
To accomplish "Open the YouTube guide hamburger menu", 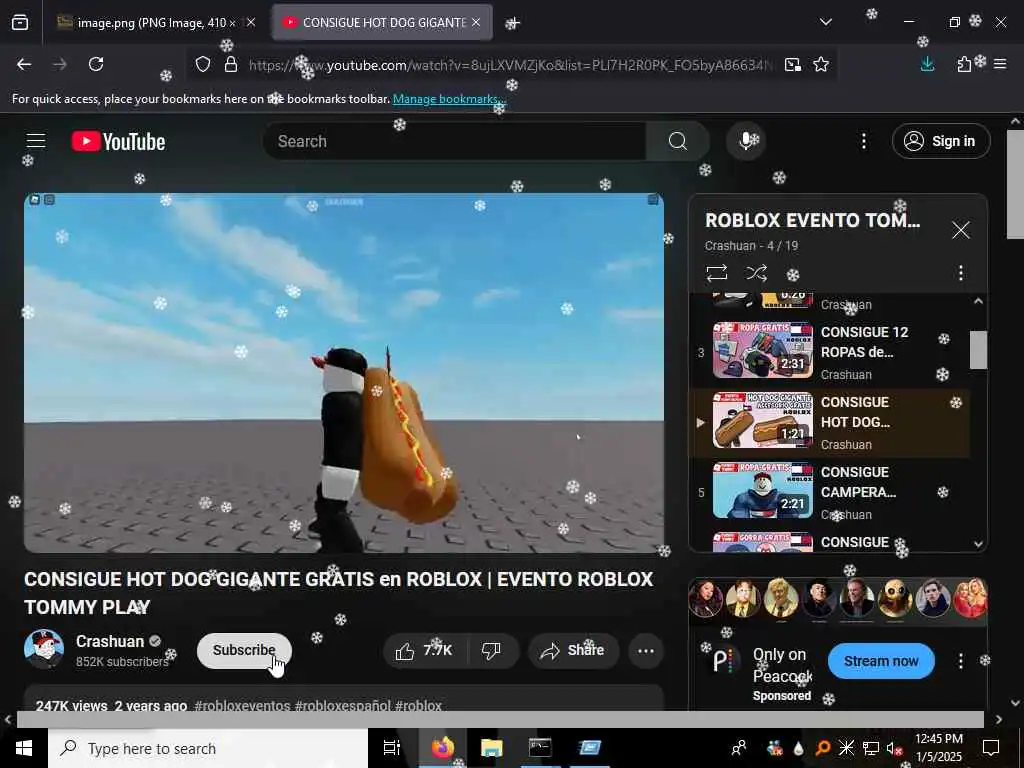I will coord(36,140).
